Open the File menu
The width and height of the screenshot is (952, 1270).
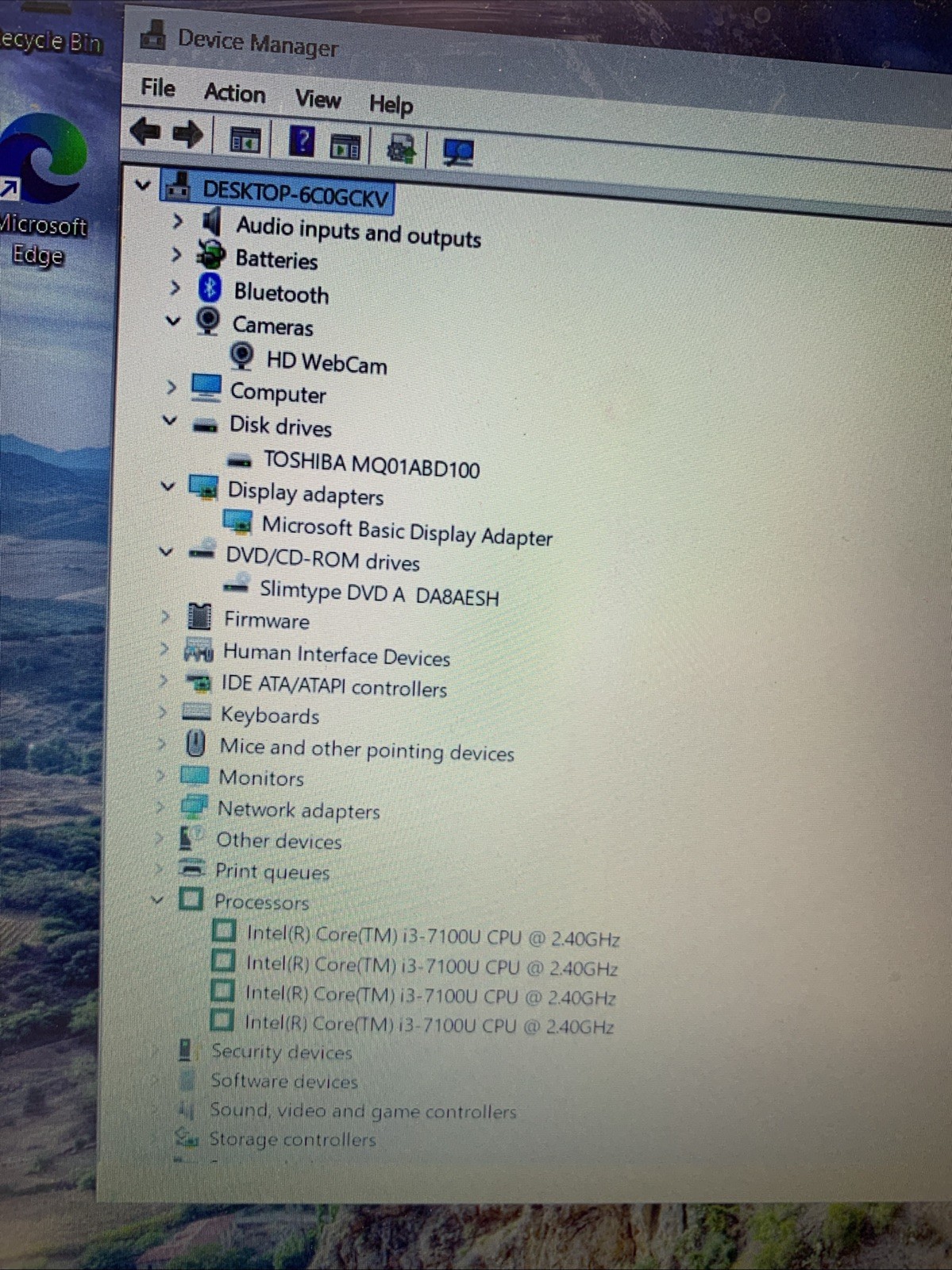(158, 87)
